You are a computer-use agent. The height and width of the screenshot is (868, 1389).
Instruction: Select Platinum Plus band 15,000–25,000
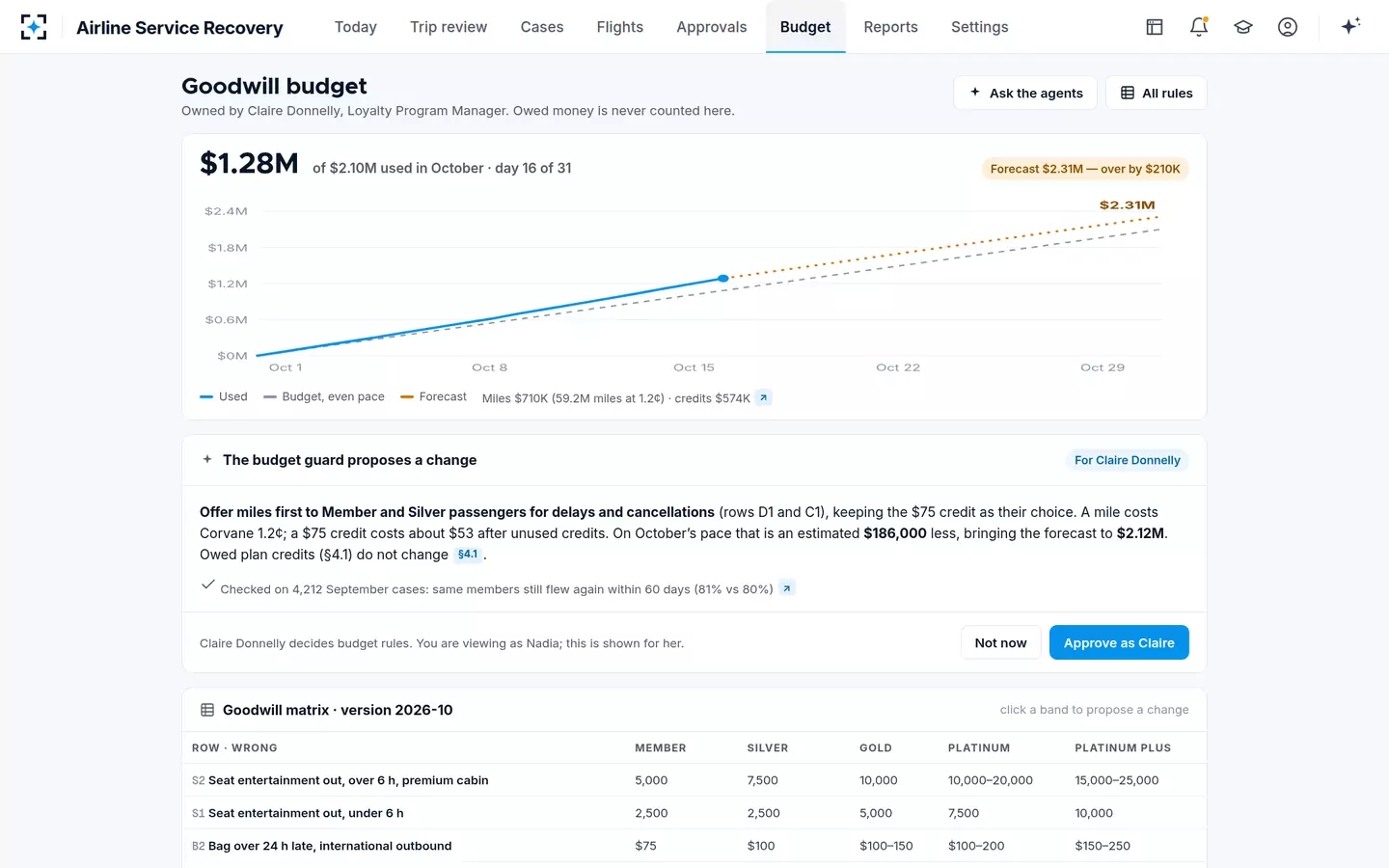1117,780
